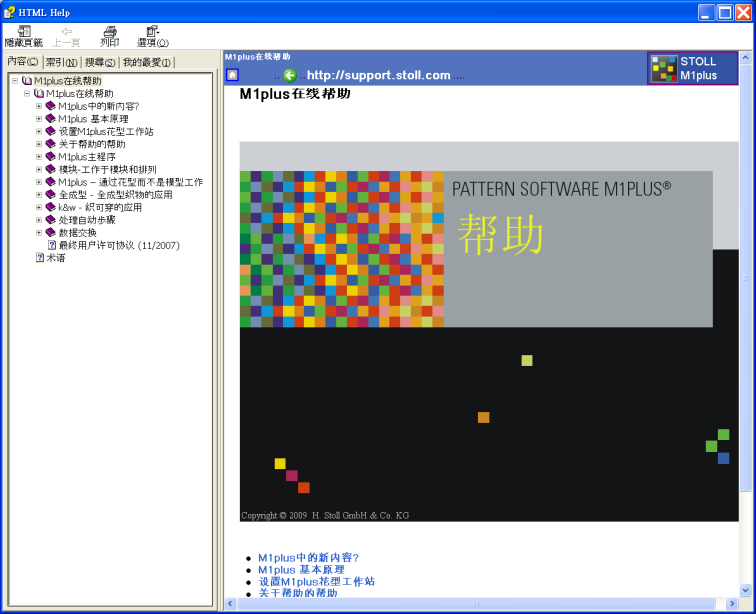Image resolution: width=756 pixels, height=614 pixels.
Task: Click the book icon beside k&w tree topic
Action: pyautogui.click(x=51, y=207)
